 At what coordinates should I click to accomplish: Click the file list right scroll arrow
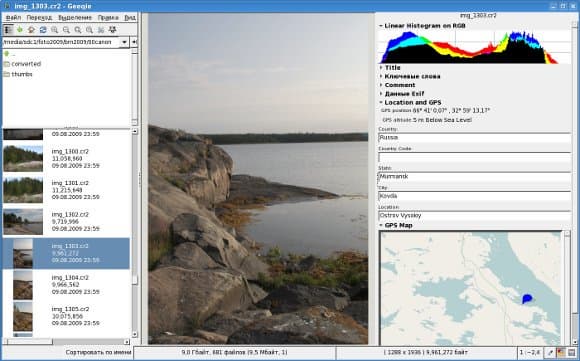(127, 342)
